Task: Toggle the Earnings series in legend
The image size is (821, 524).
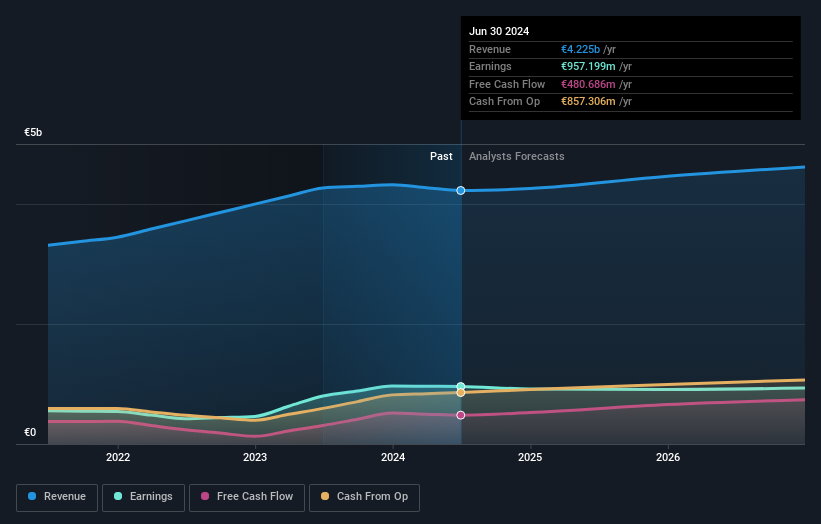Action: point(143,497)
